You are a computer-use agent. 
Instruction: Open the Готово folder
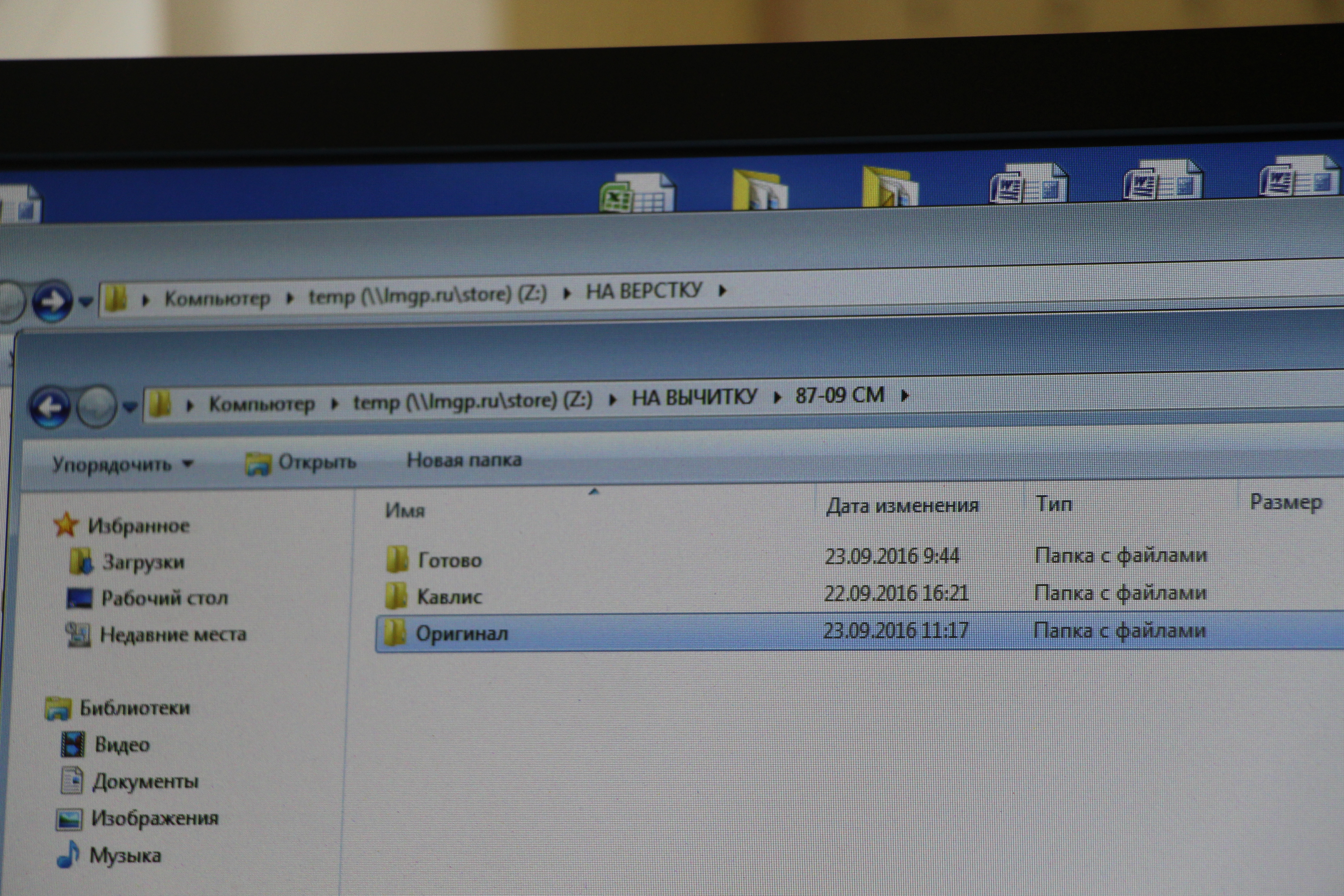click(x=449, y=560)
